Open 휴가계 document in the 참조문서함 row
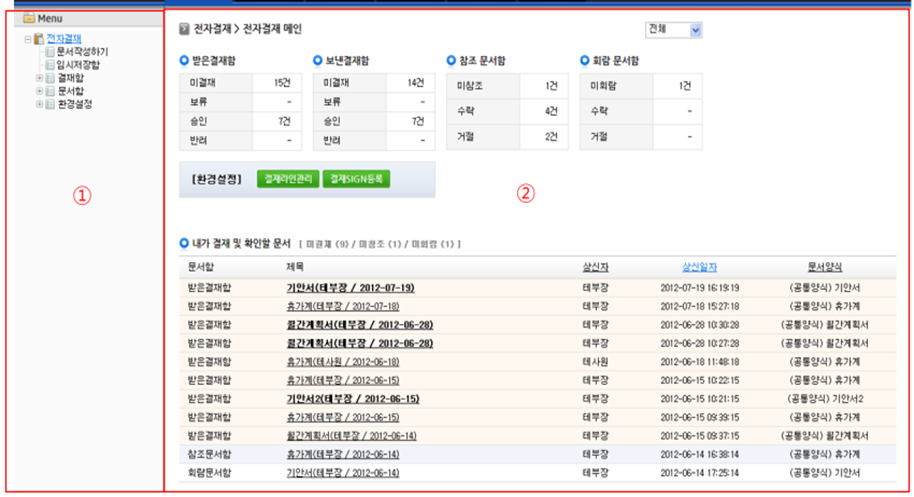Screen dimensions: 914x497 coord(343,454)
